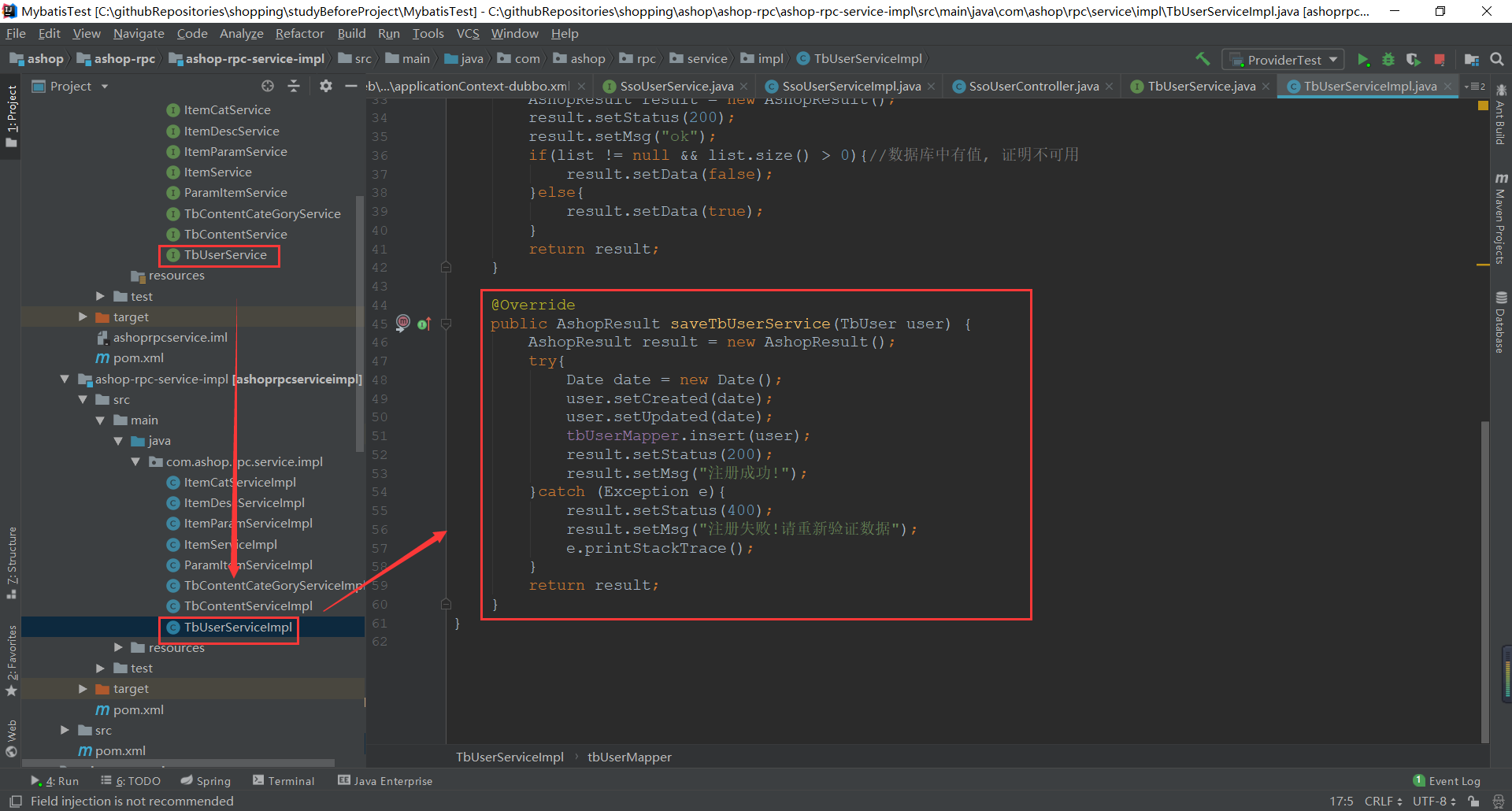
Task: Open the Ant Build side panel
Action: point(1501,115)
